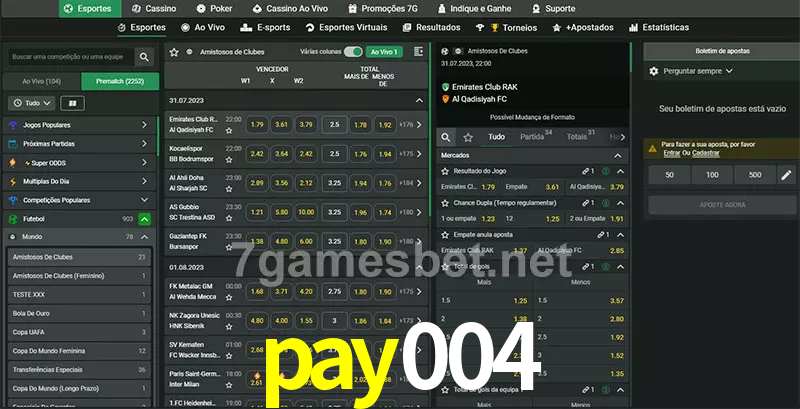Screen dimensions: 800x409
Task: Click the Cadastrar link in bet slip
Action: tap(706, 153)
